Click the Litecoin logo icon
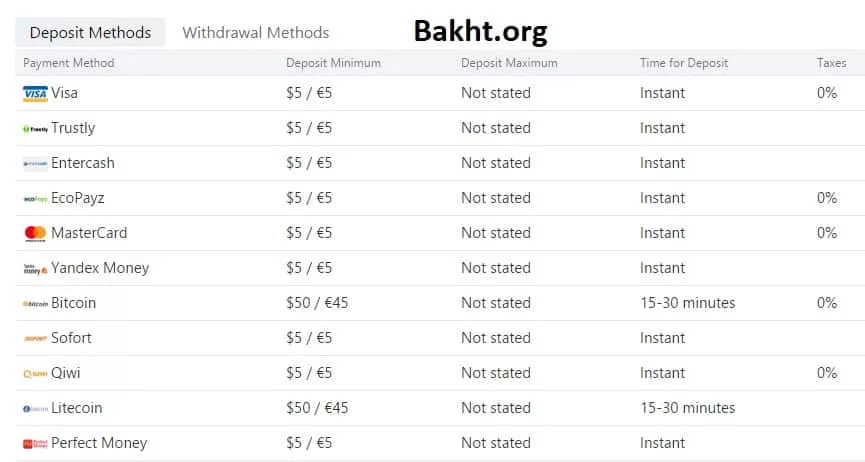 tap(35, 408)
